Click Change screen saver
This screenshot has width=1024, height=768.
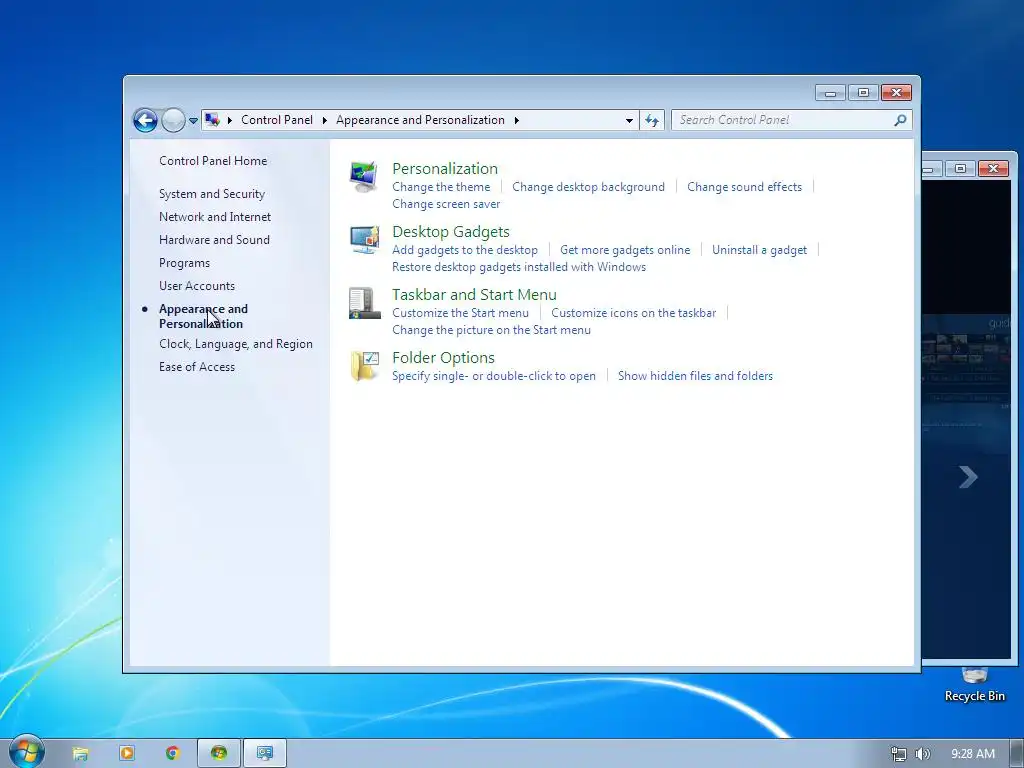tap(446, 204)
